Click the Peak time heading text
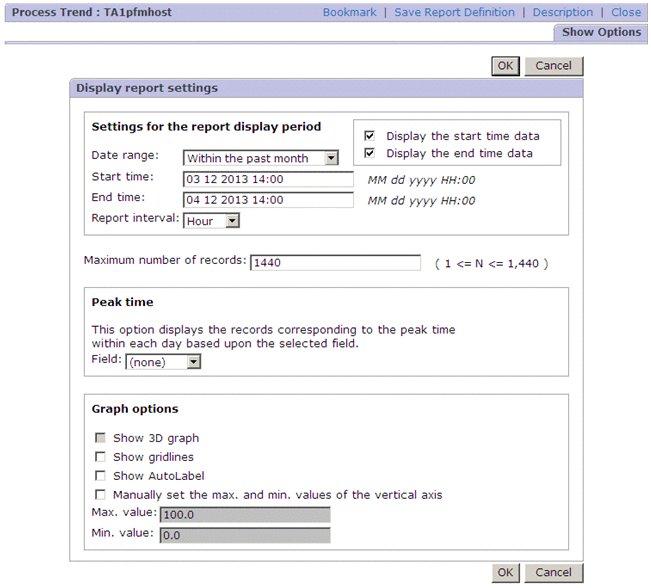Viewport: 651px width, 588px height. point(122,302)
